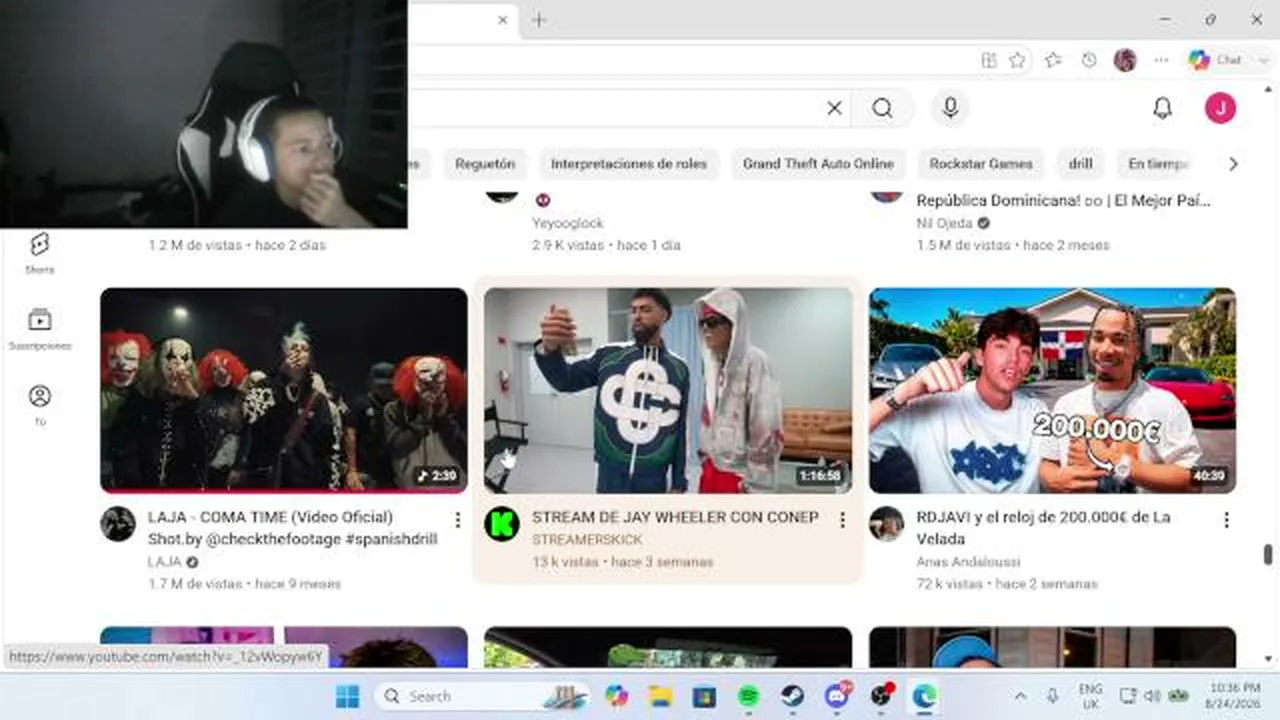Click the taskbar microphone tray icon
The image size is (1280, 720).
click(1052, 696)
